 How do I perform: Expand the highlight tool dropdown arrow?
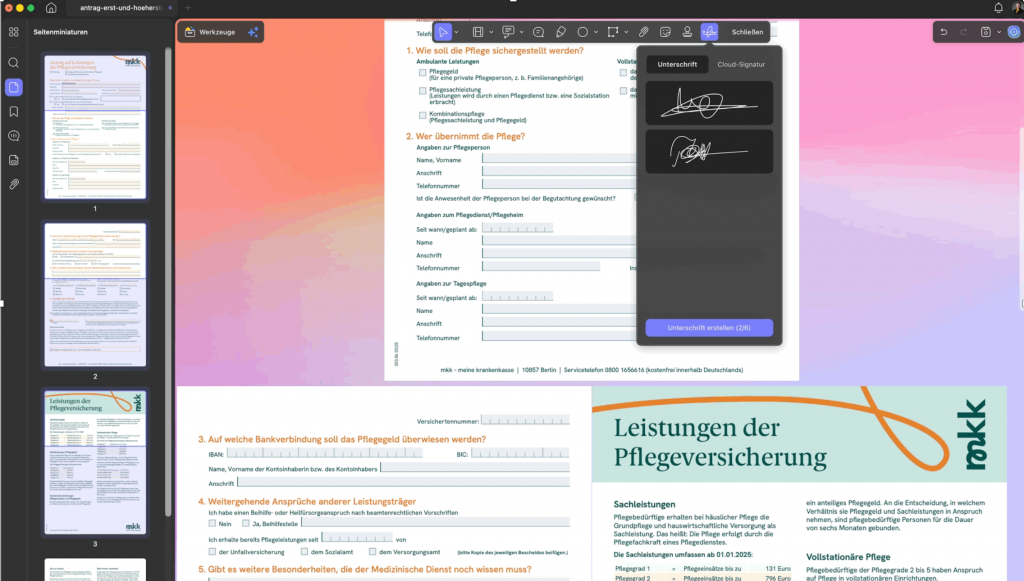pyautogui.click(x=491, y=32)
